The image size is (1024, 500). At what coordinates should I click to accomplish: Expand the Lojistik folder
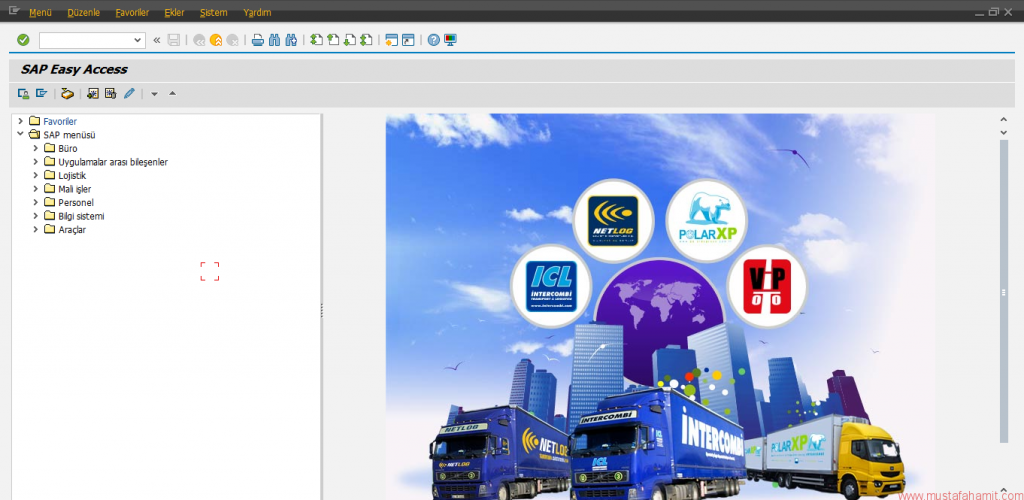36,176
